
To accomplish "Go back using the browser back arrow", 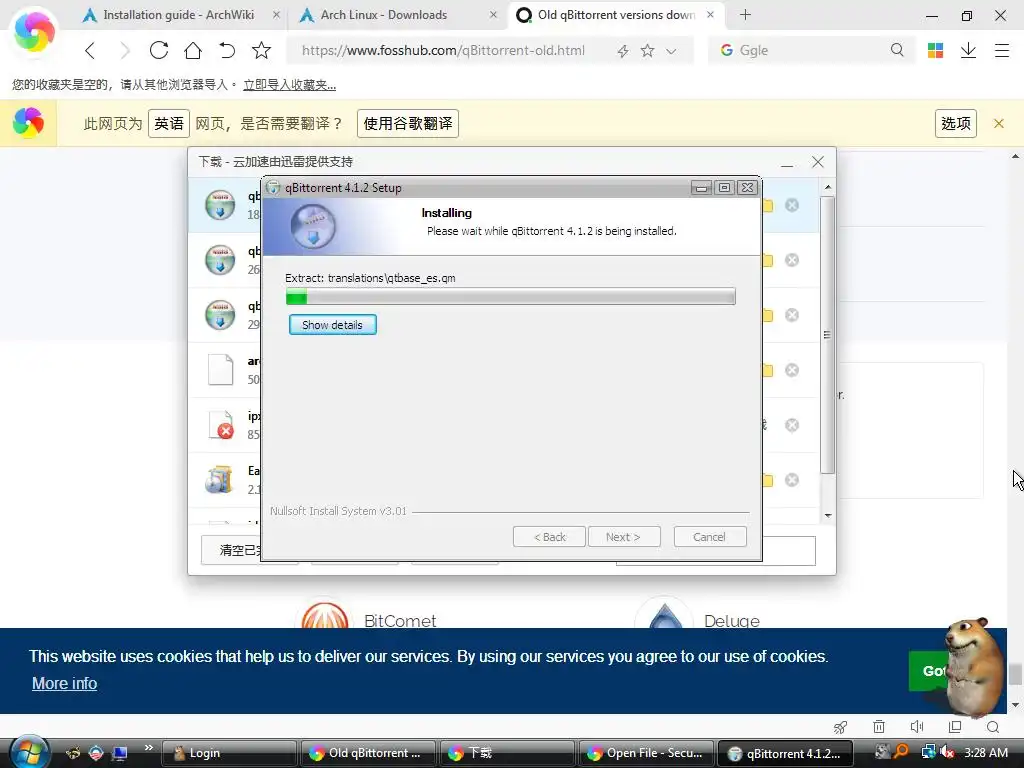I will click(90, 50).
